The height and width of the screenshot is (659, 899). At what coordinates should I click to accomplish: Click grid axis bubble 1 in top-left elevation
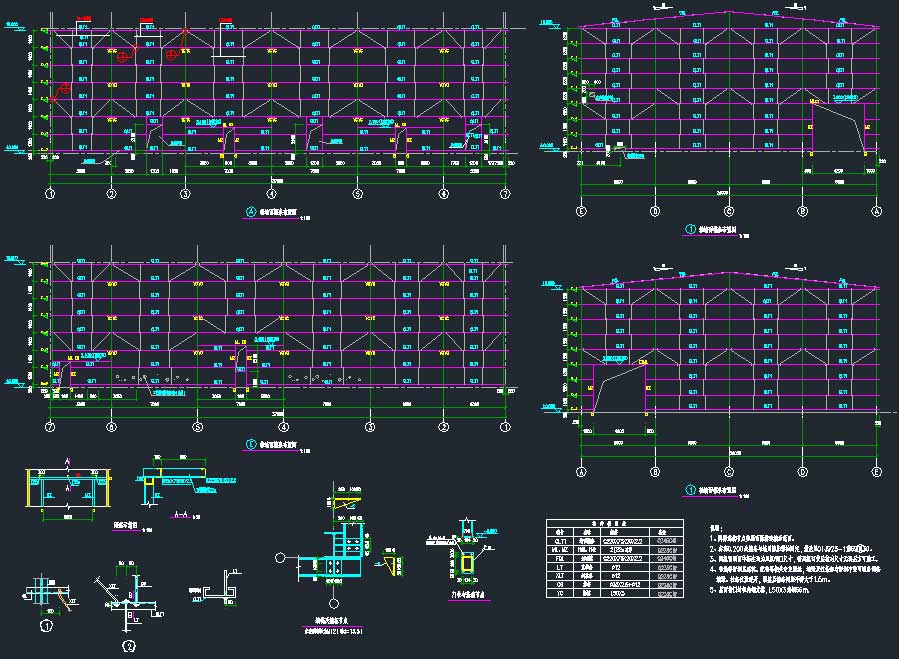tap(48, 194)
